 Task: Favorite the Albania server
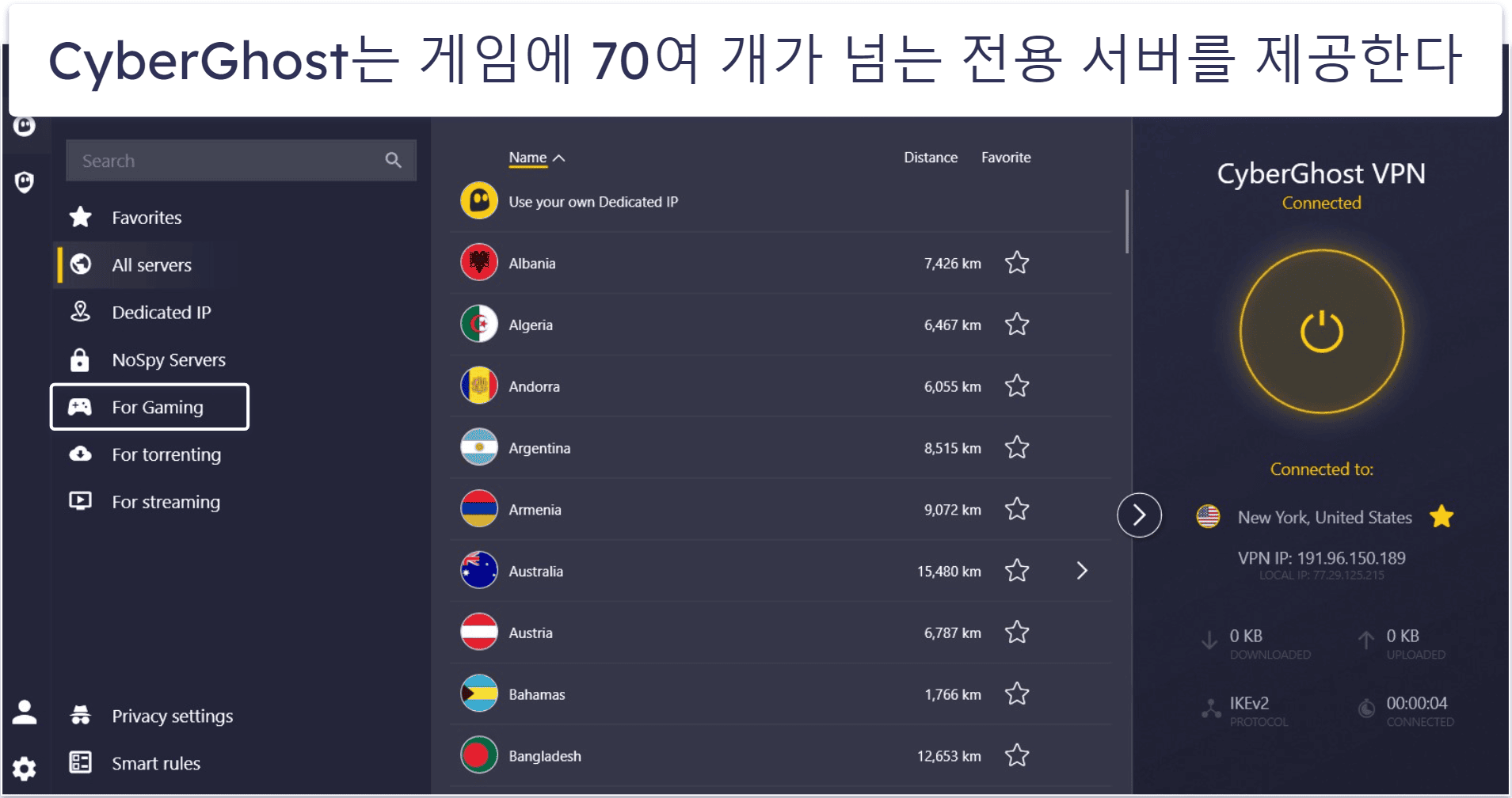click(x=1017, y=263)
